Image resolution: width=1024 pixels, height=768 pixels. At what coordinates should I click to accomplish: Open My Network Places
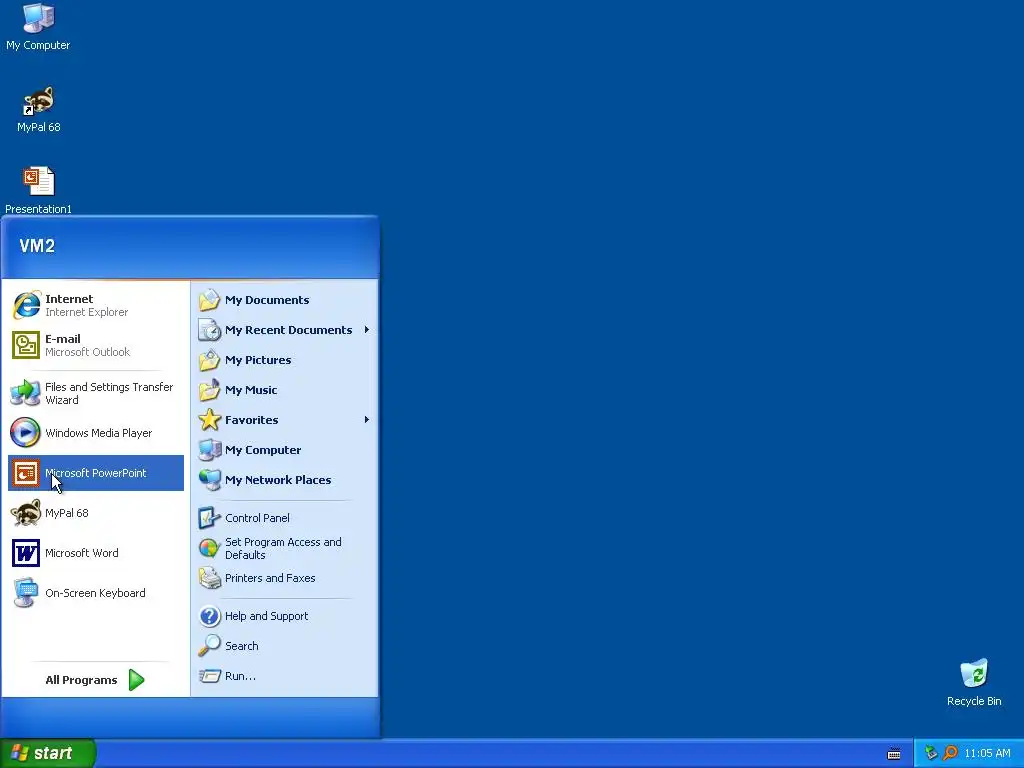click(x=284, y=480)
